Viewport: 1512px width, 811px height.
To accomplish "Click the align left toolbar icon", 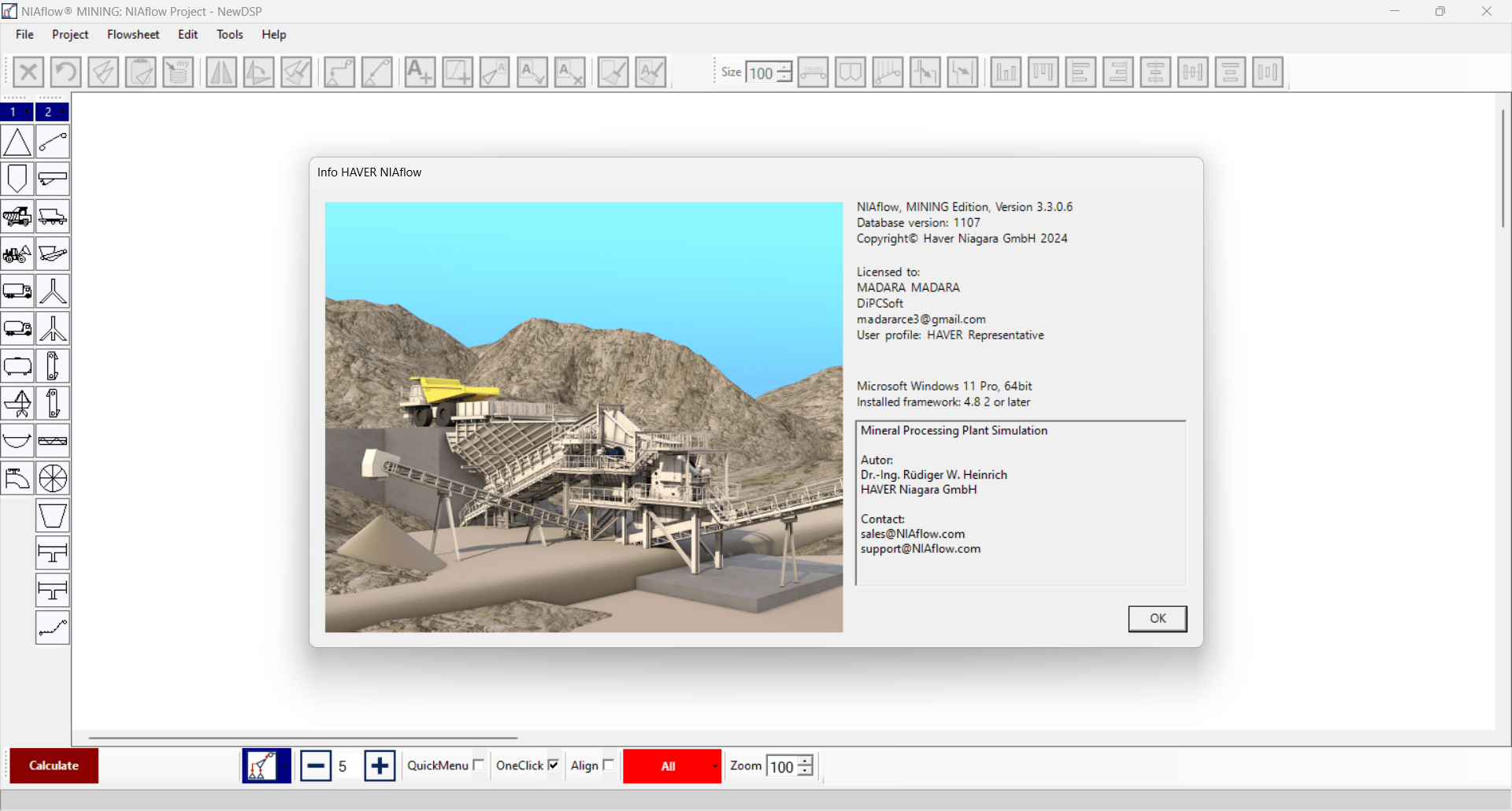I will pyautogui.click(x=1080, y=72).
